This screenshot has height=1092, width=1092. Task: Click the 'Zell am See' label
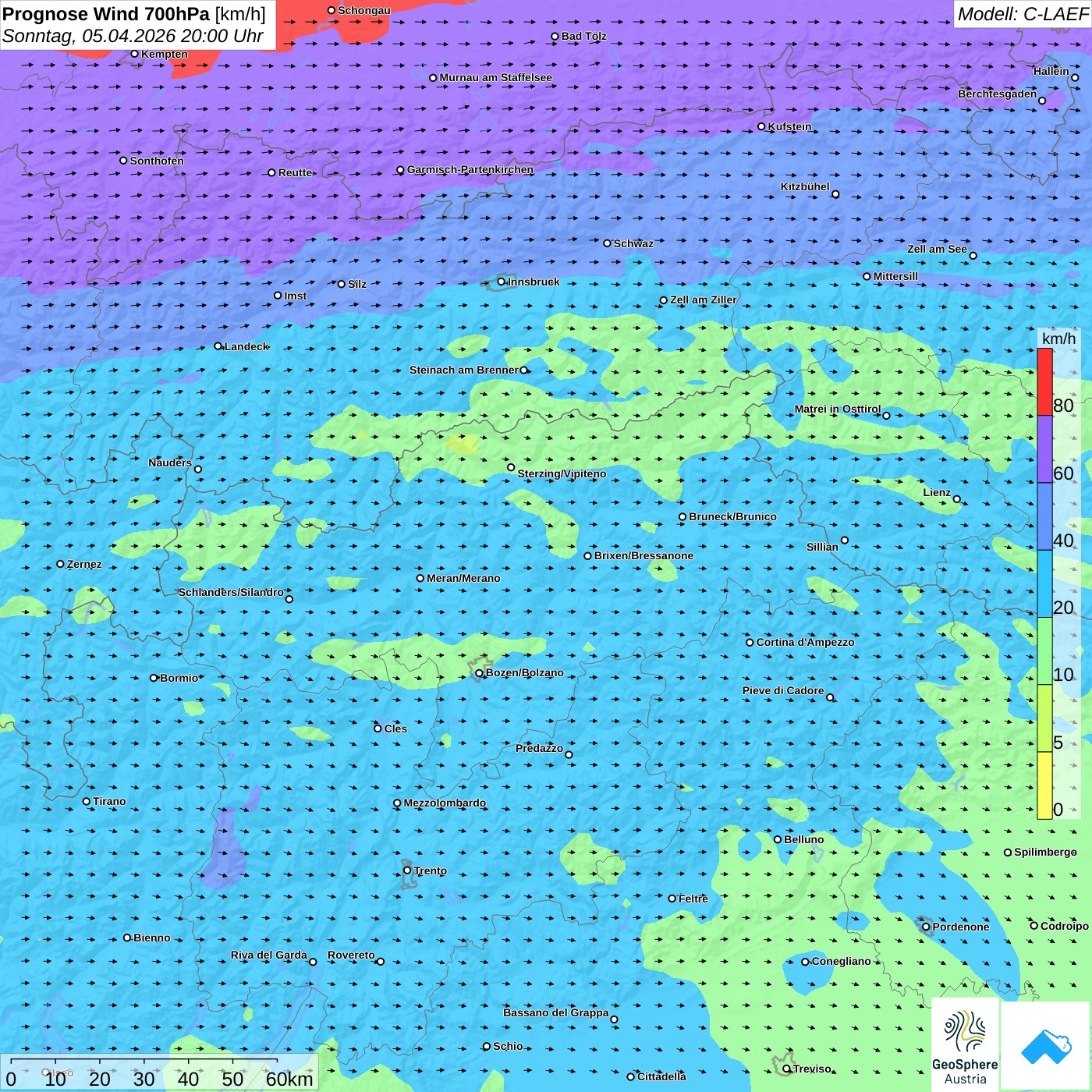click(x=937, y=249)
